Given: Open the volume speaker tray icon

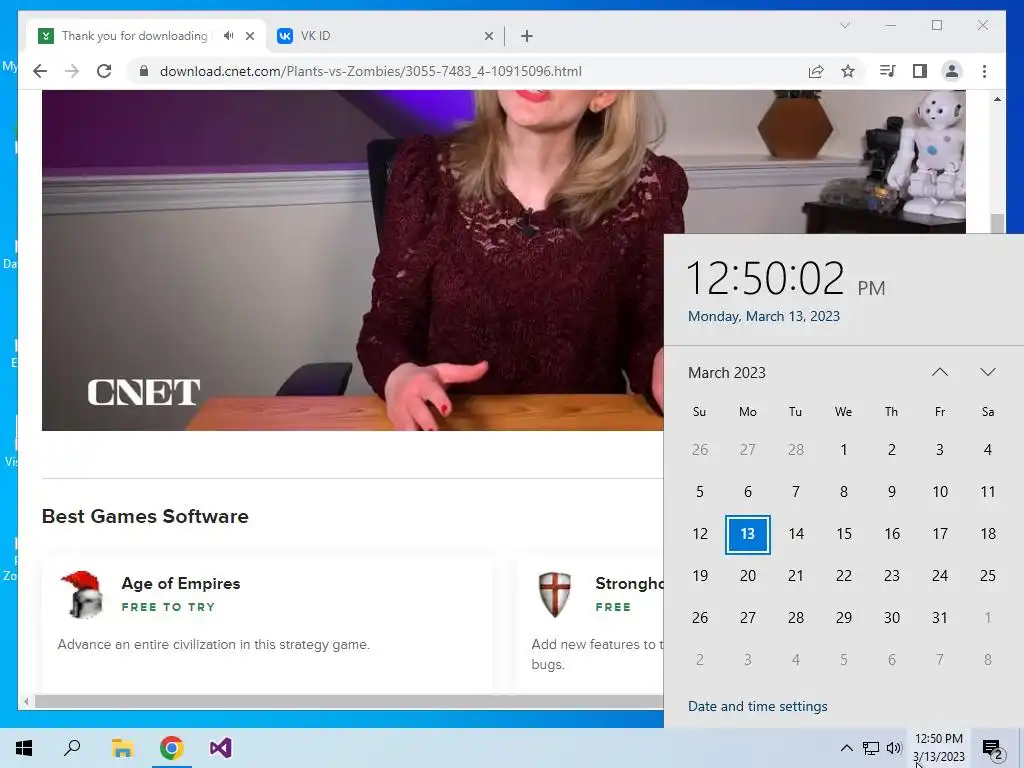Looking at the screenshot, I should point(894,748).
